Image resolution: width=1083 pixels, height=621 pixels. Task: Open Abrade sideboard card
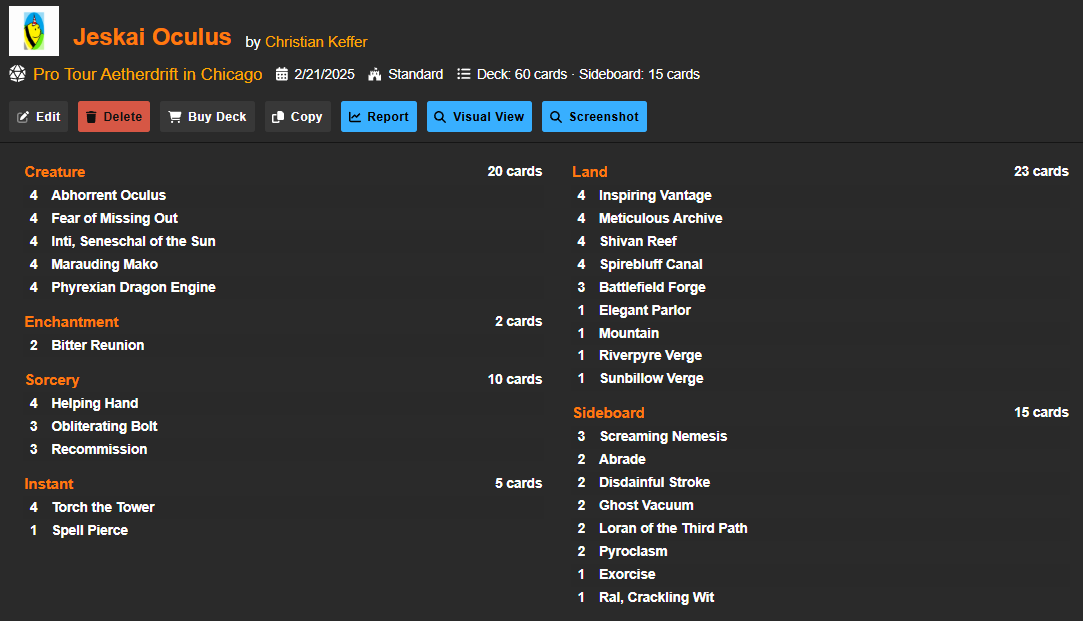point(622,459)
